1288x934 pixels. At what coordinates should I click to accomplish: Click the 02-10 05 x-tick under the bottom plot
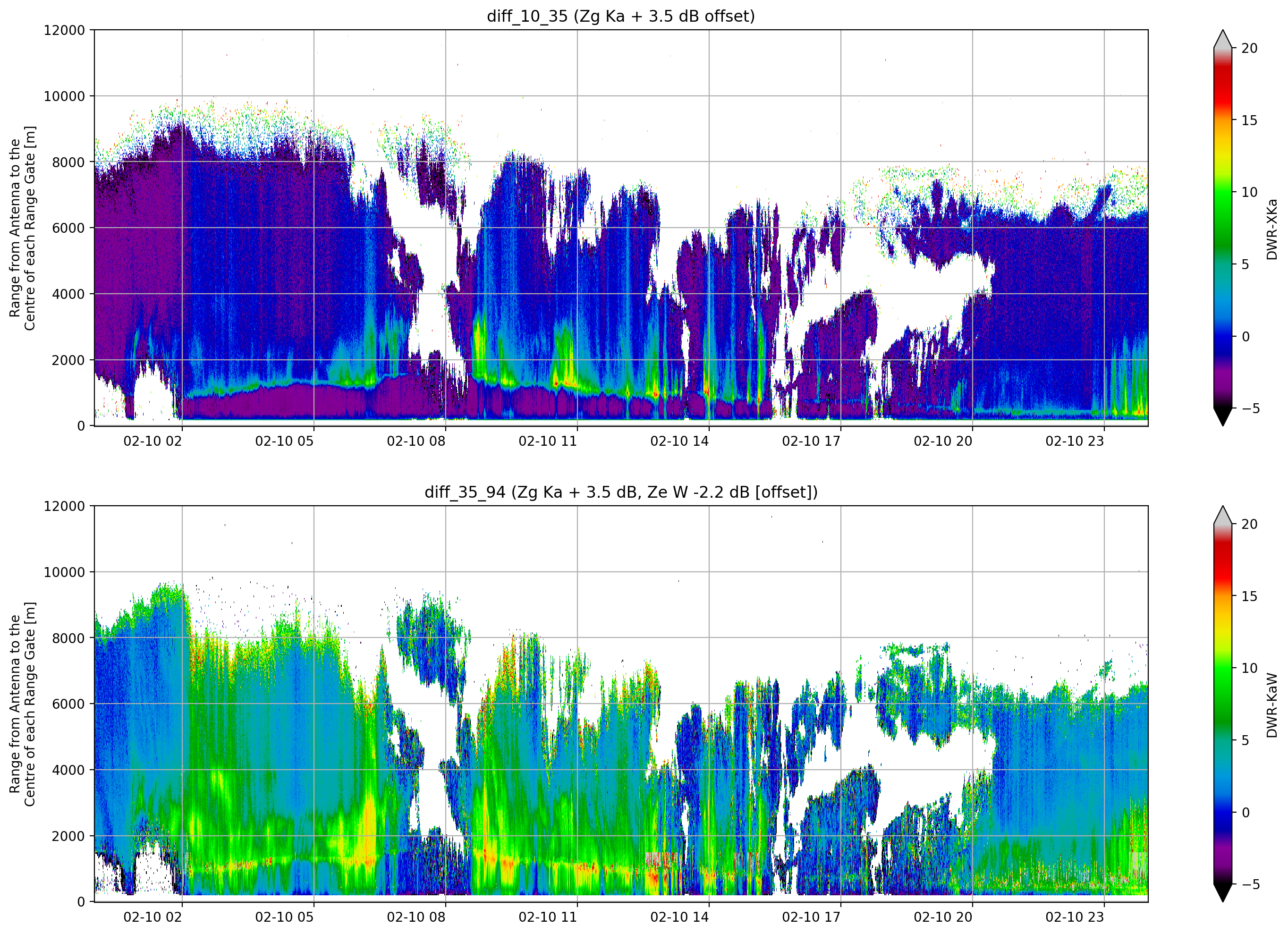coord(285,917)
